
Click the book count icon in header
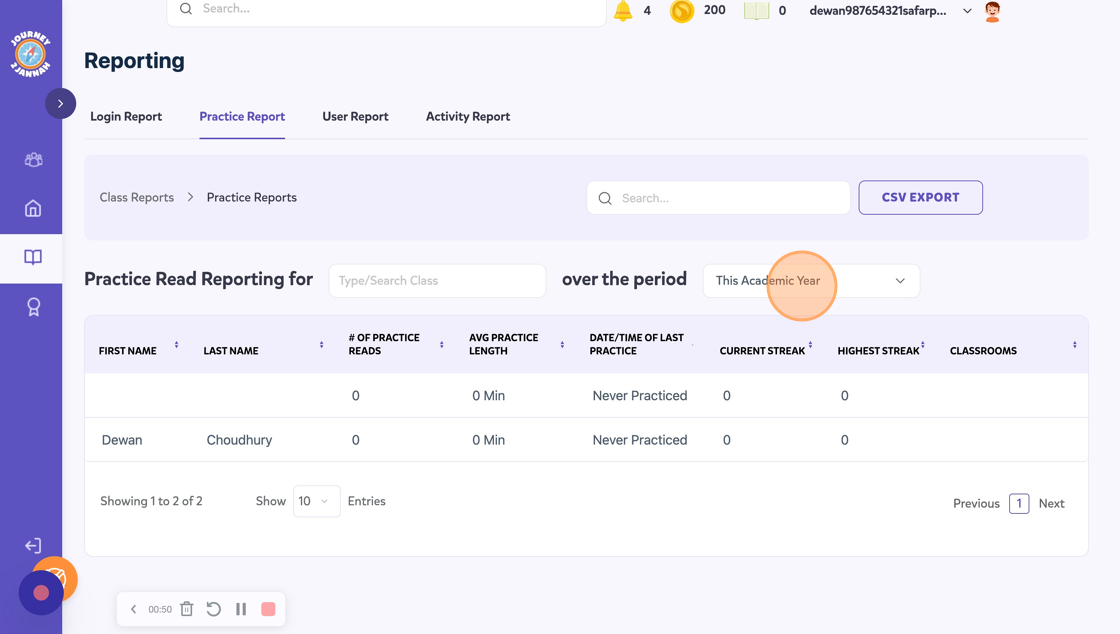756,11
